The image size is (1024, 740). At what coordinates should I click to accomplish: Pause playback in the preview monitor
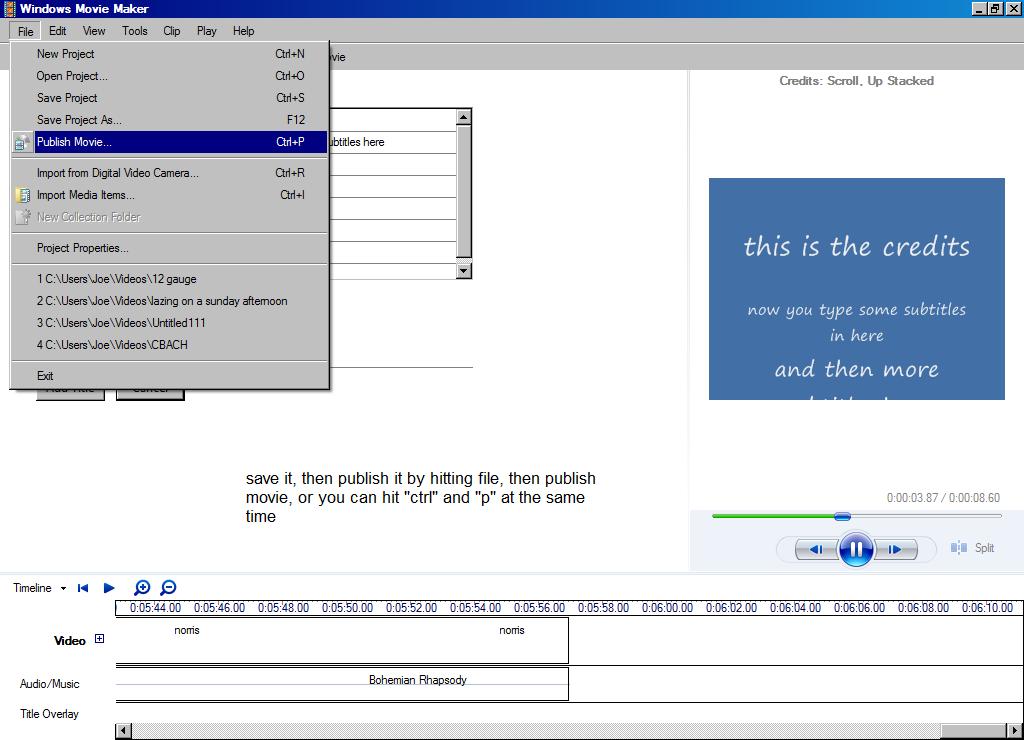point(855,549)
